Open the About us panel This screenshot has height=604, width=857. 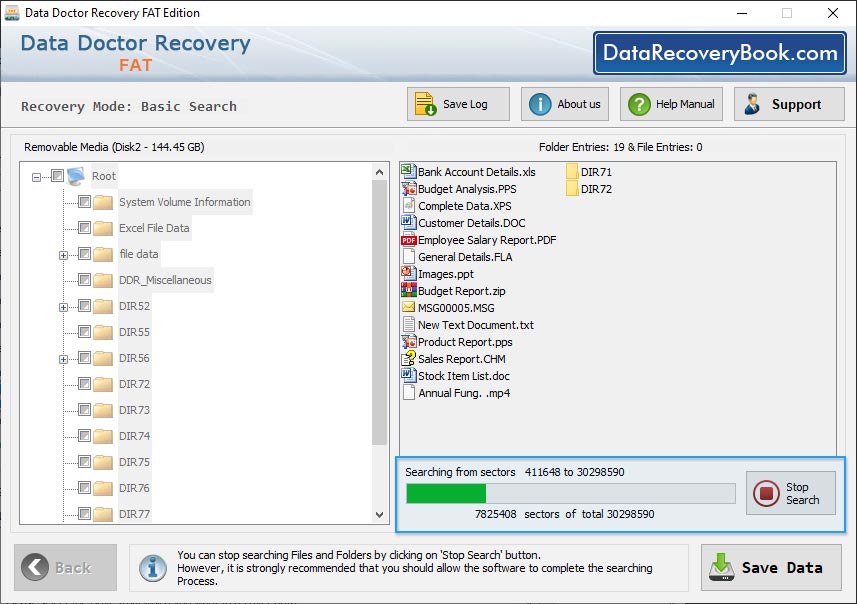(x=564, y=103)
